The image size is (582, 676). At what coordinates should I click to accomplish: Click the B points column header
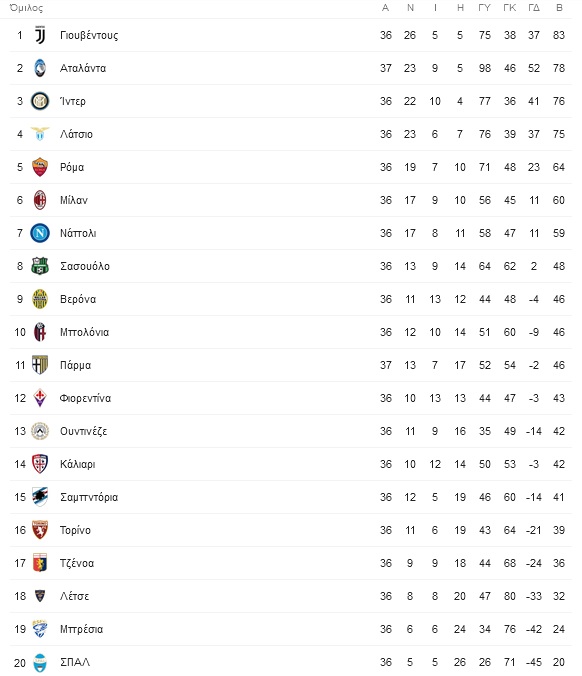click(559, 8)
